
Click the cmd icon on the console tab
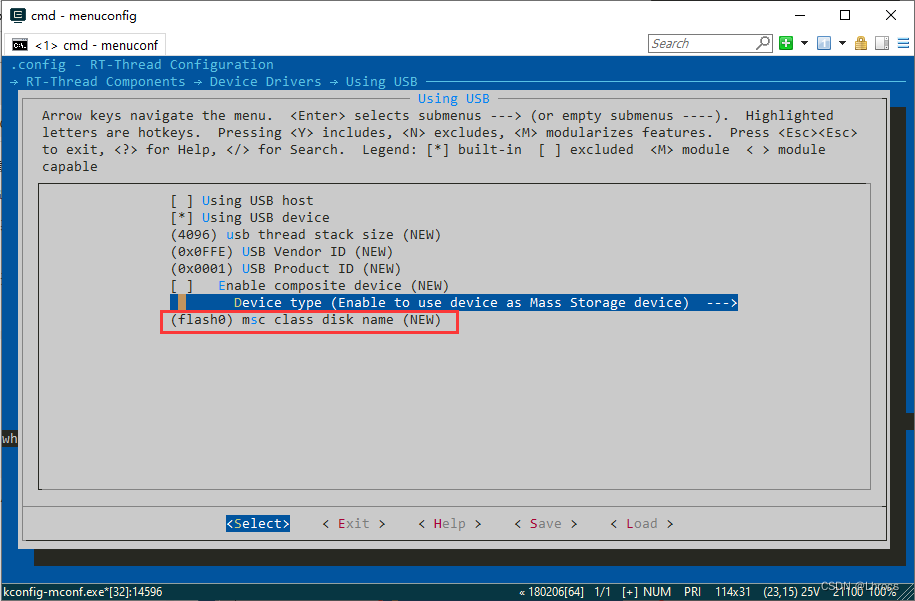[x=20, y=45]
